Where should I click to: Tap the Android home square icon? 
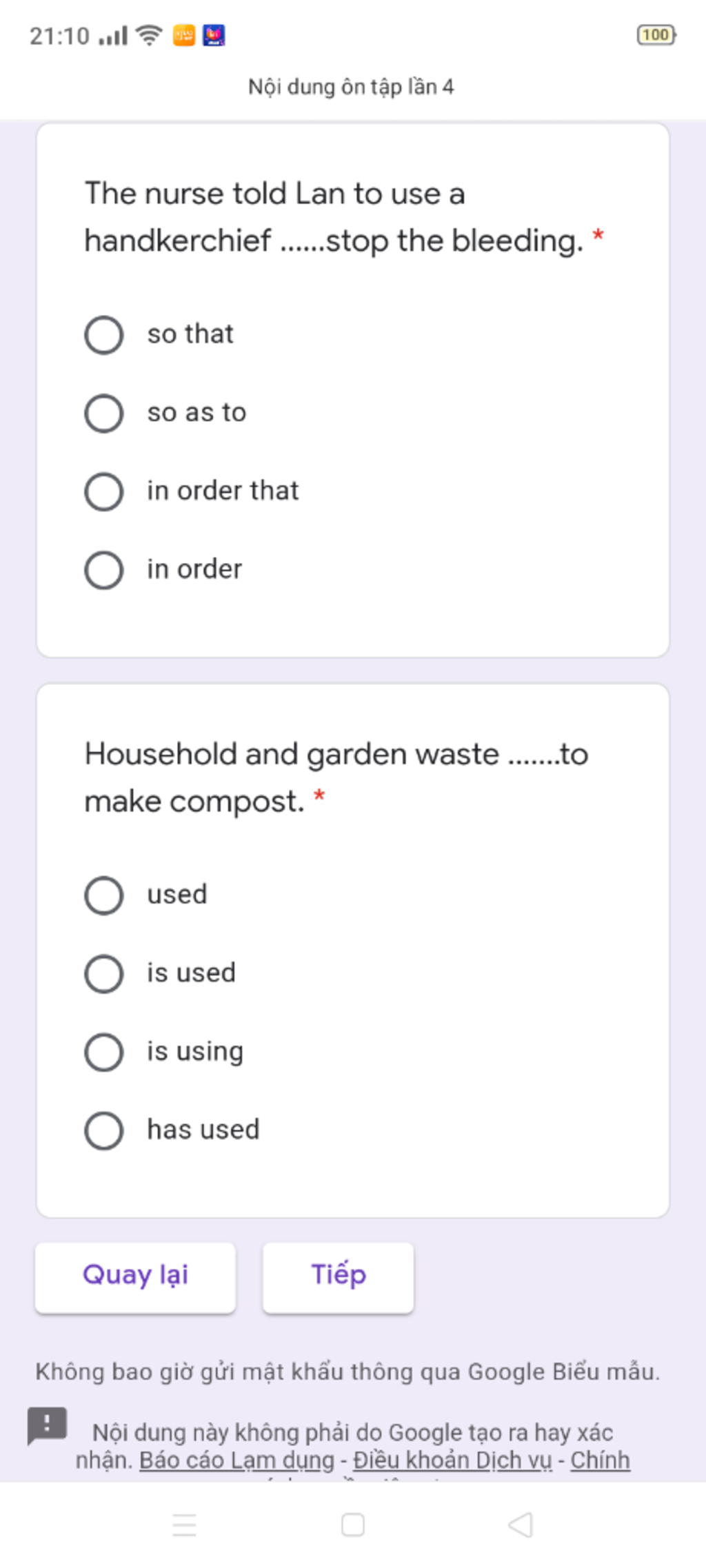[353, 1525]
